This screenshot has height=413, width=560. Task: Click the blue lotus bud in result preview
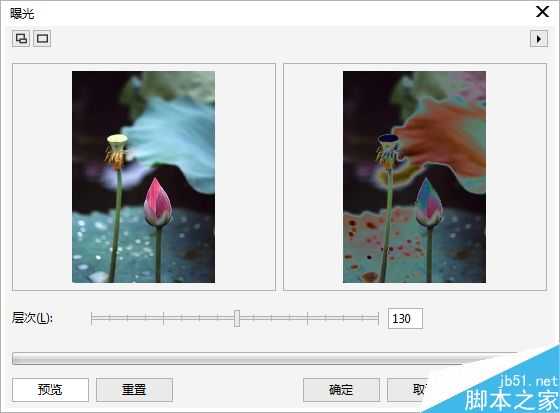429,203
